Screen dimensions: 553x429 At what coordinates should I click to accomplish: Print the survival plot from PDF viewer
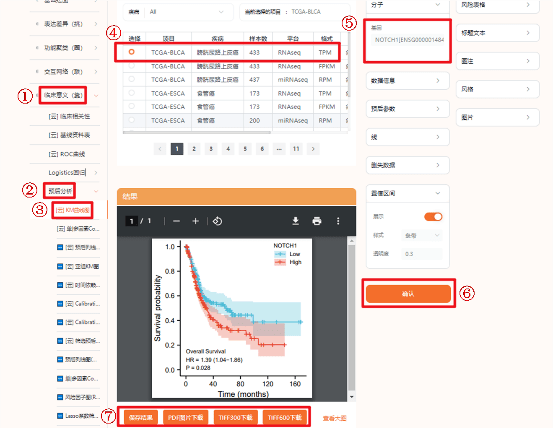[317, 221]
